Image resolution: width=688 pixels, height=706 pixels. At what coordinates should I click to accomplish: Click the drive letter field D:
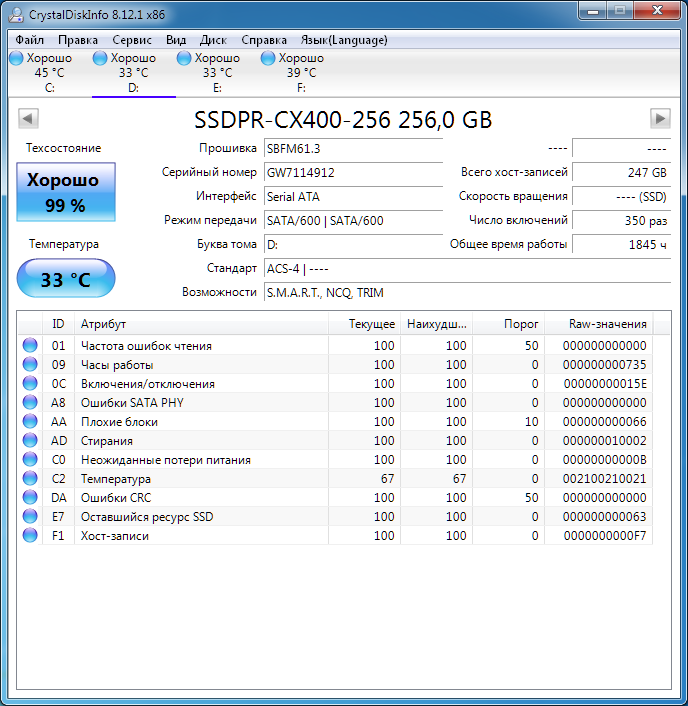click(353, 245)
